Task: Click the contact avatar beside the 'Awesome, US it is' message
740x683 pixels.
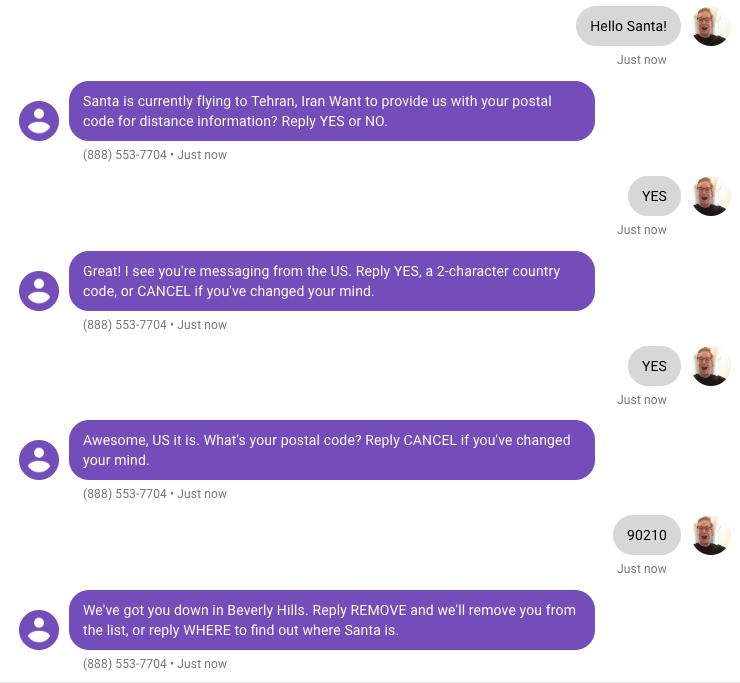Action: (x=39, y=460)
